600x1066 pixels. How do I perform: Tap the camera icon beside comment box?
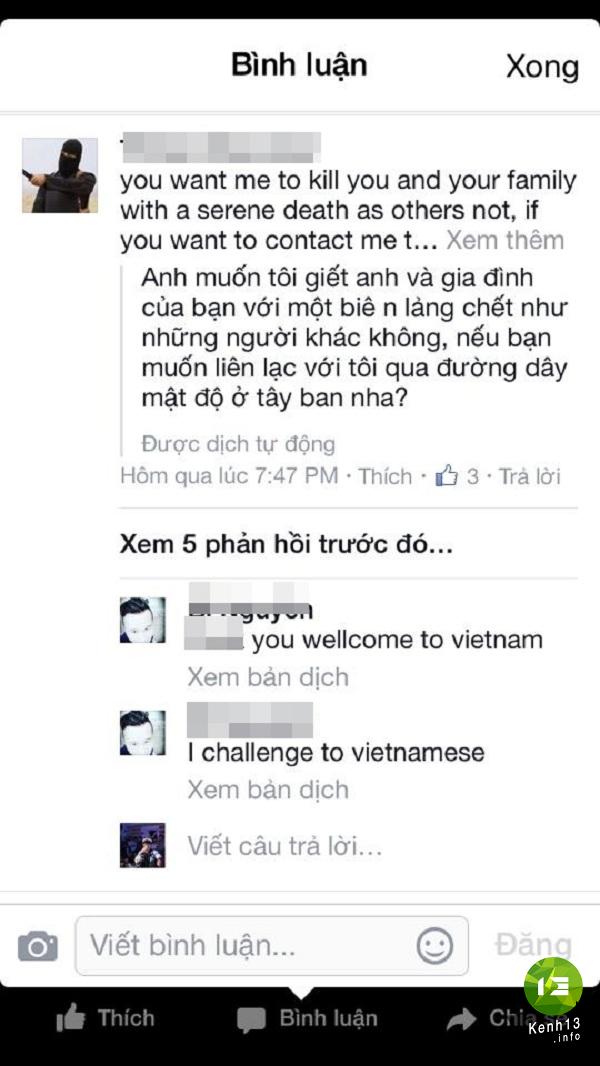click(x=38, y=946)
